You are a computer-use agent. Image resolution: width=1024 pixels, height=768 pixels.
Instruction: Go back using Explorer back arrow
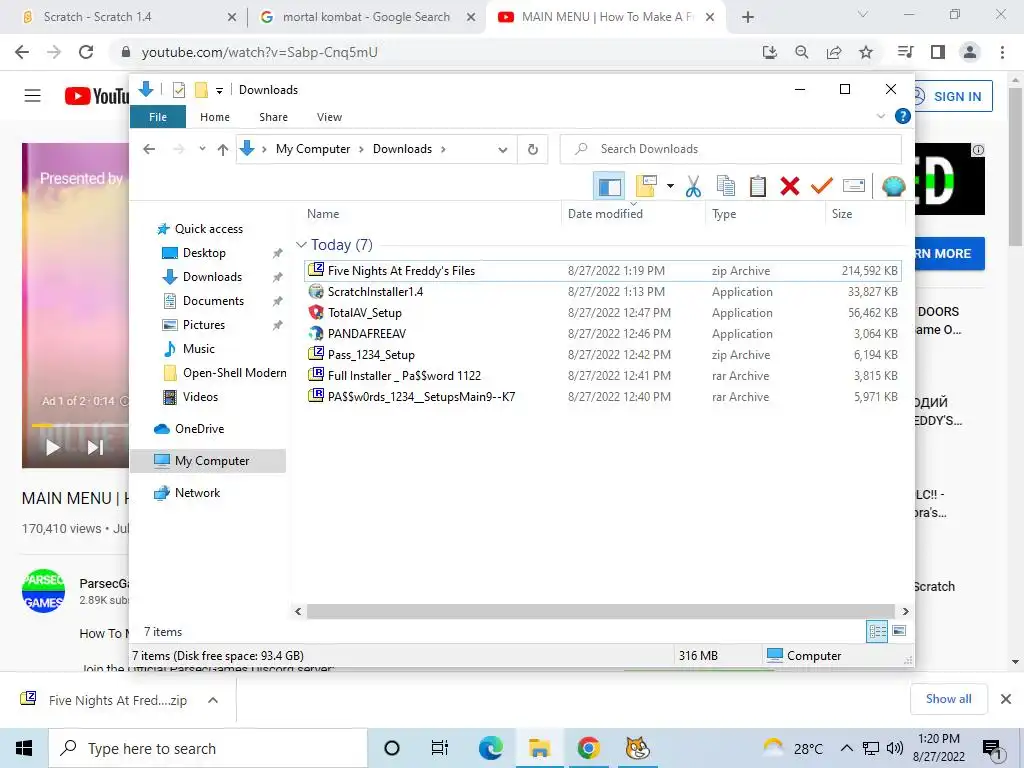(149, 150)
